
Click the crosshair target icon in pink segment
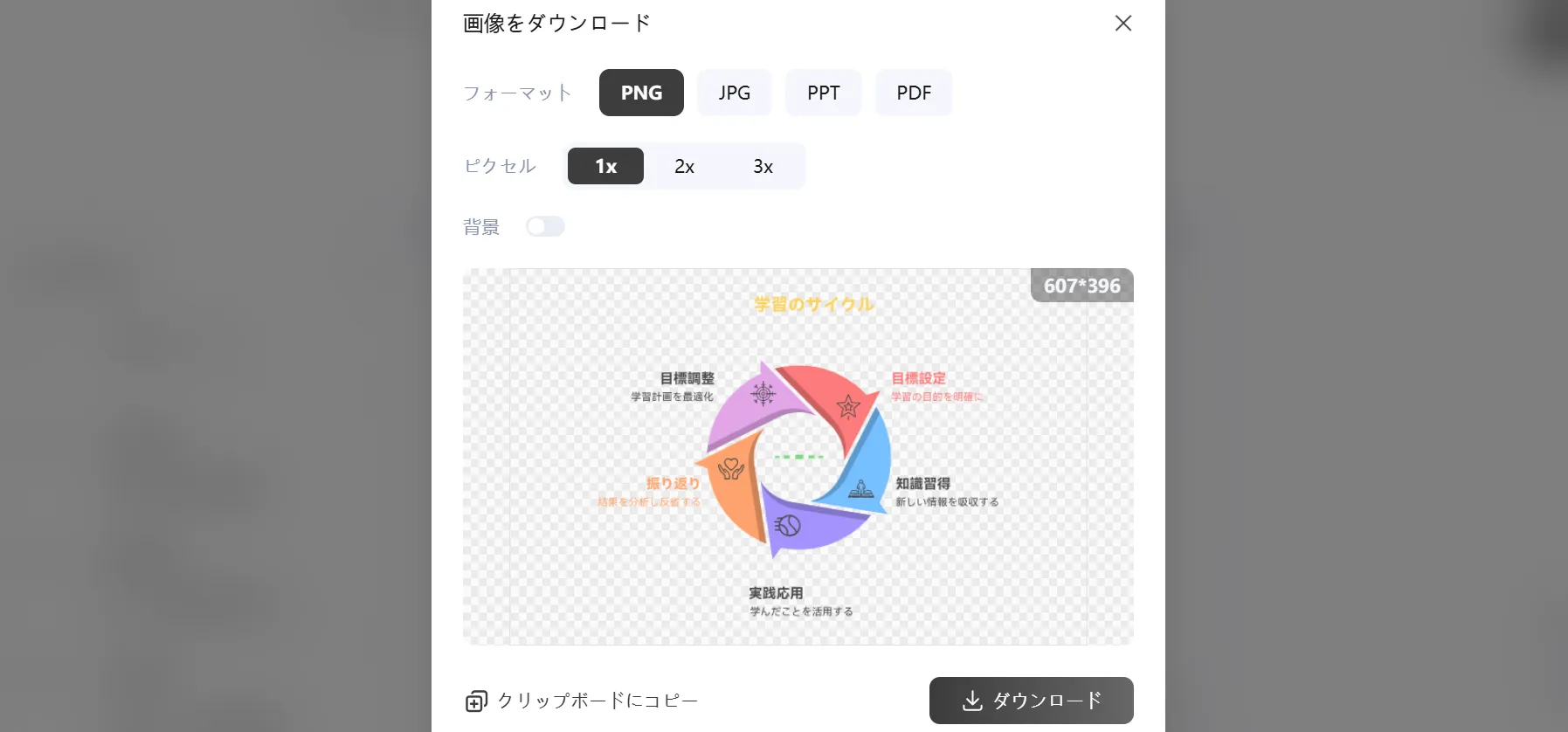[x=763, y=394]
